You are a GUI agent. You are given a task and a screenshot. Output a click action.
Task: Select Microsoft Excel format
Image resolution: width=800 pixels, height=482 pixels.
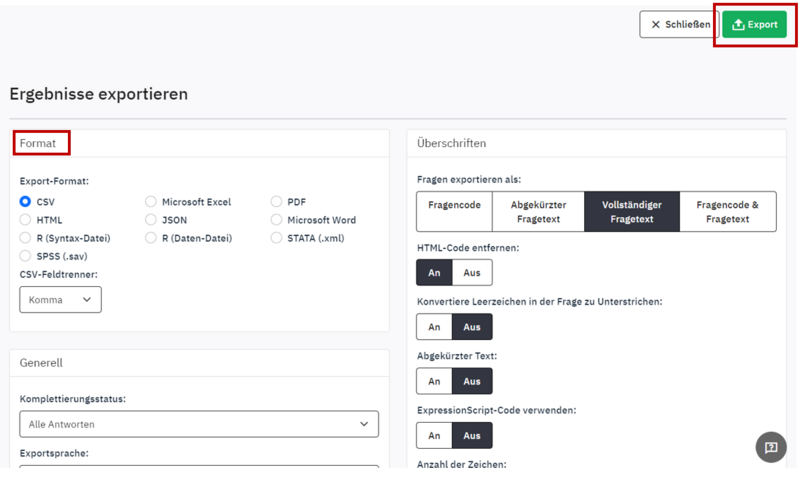pyautogui.click(x=151, y=202)
